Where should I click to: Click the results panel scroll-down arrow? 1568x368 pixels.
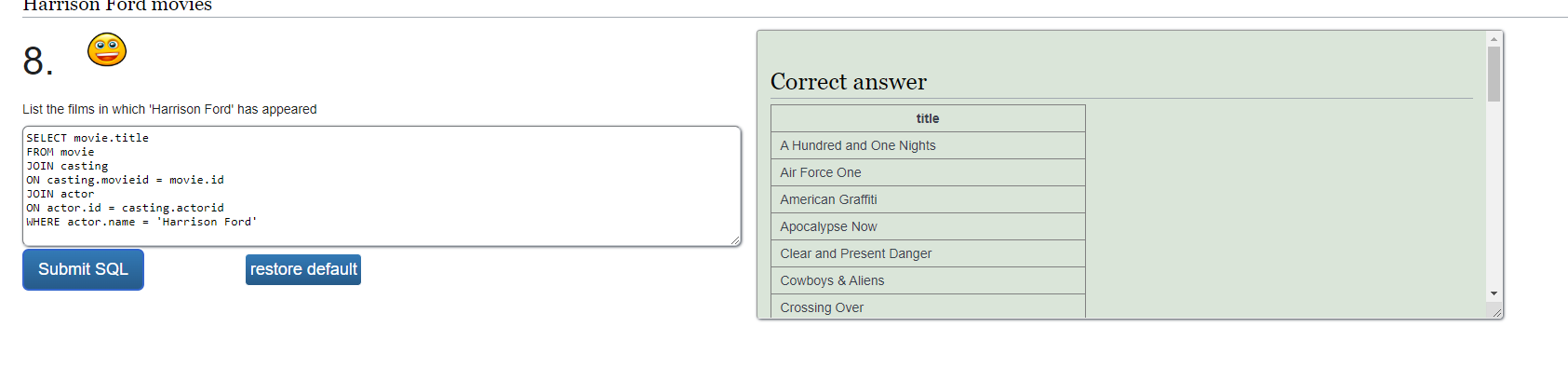coord(1494,293)
